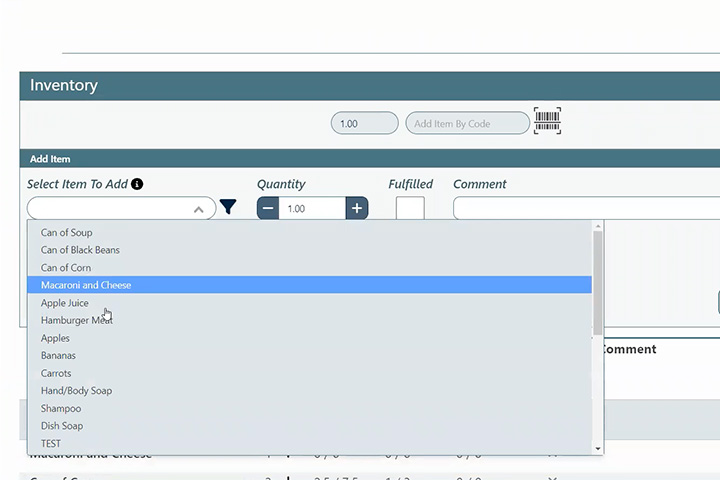The height and width of the screenshot is (480, 720).
Task: Click the dropdown list scrollbar down arrow
Action: click(x=598, y=448)
